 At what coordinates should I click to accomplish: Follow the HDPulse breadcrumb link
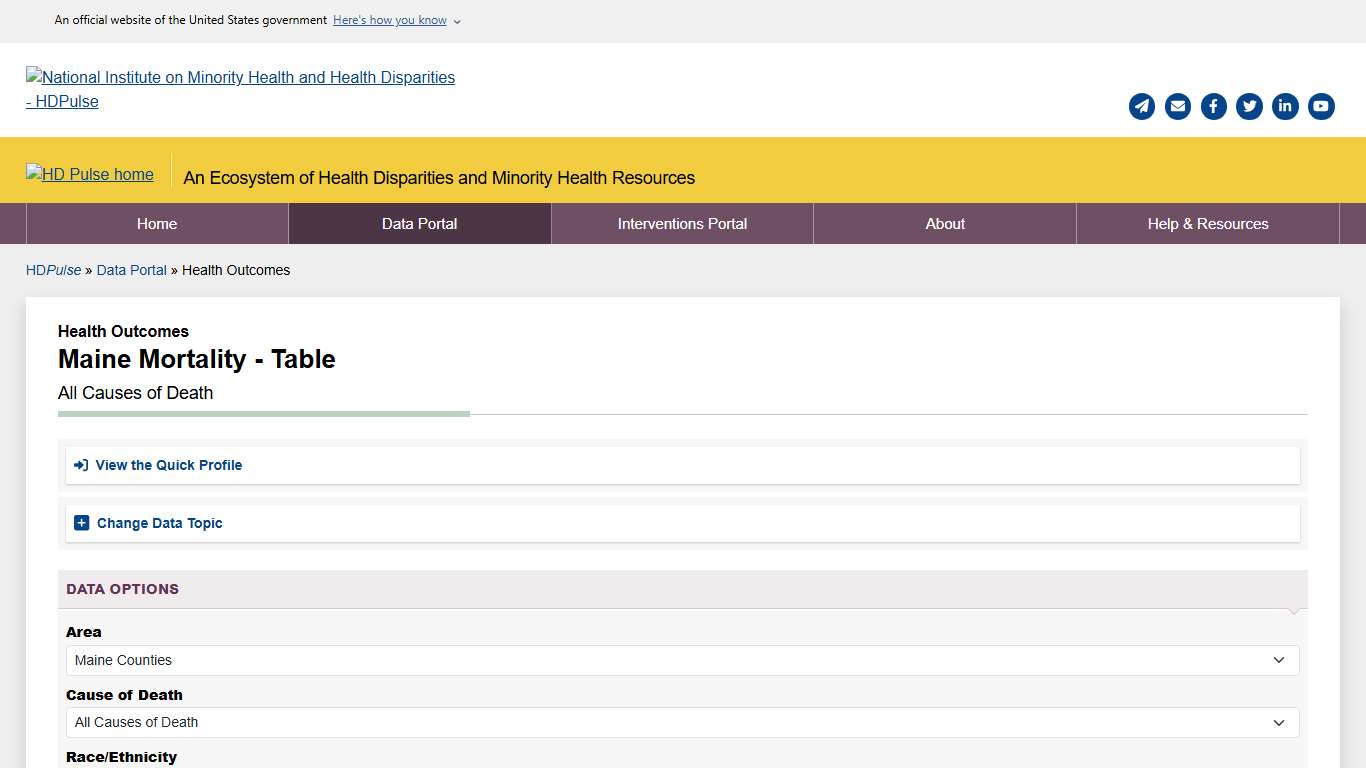tap(53, 270)
